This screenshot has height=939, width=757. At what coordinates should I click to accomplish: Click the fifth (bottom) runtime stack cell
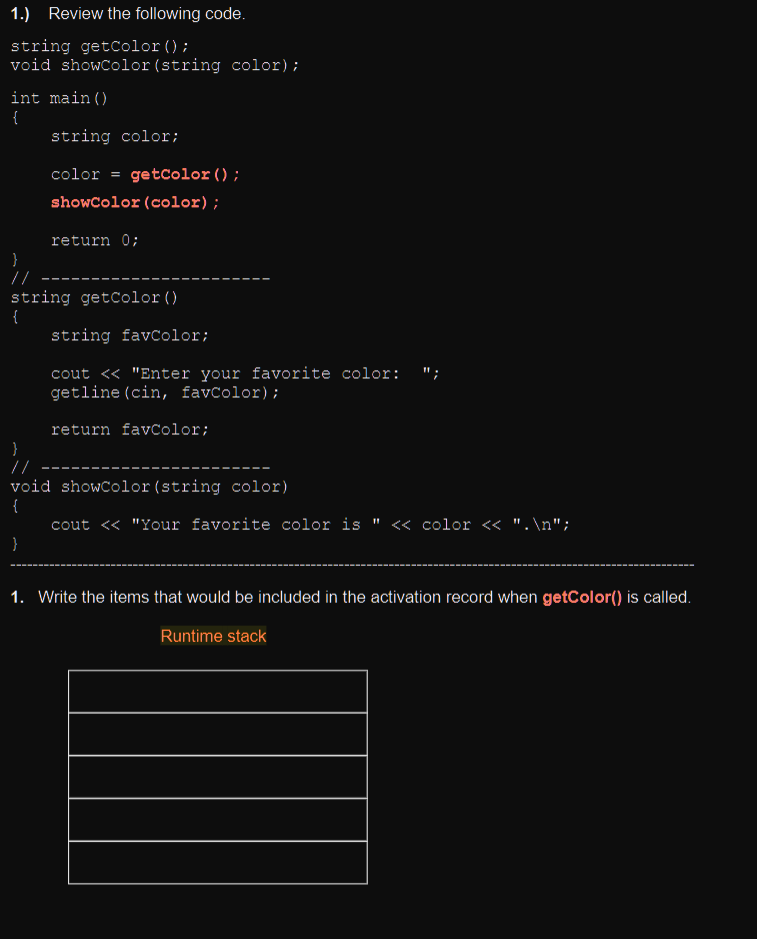[218, 862]
